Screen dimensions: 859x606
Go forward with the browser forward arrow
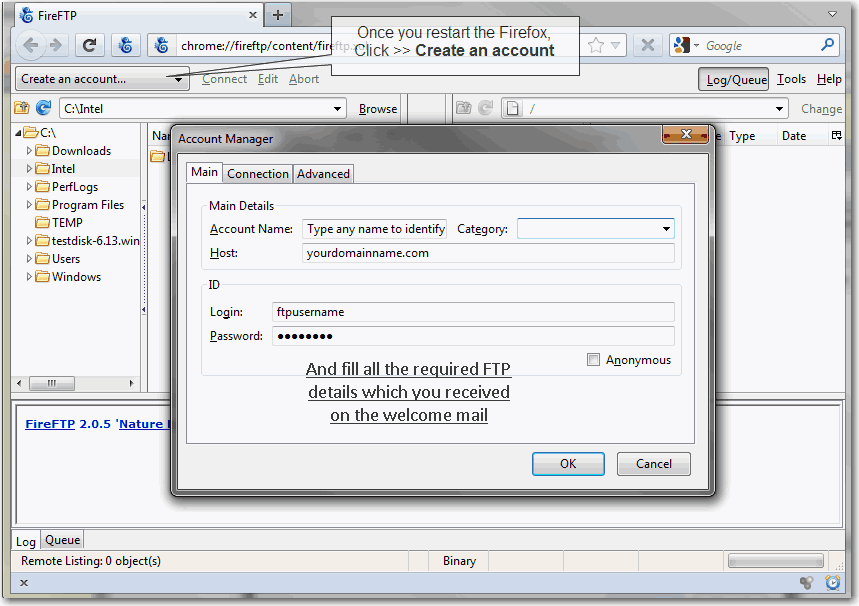(56, 45)
